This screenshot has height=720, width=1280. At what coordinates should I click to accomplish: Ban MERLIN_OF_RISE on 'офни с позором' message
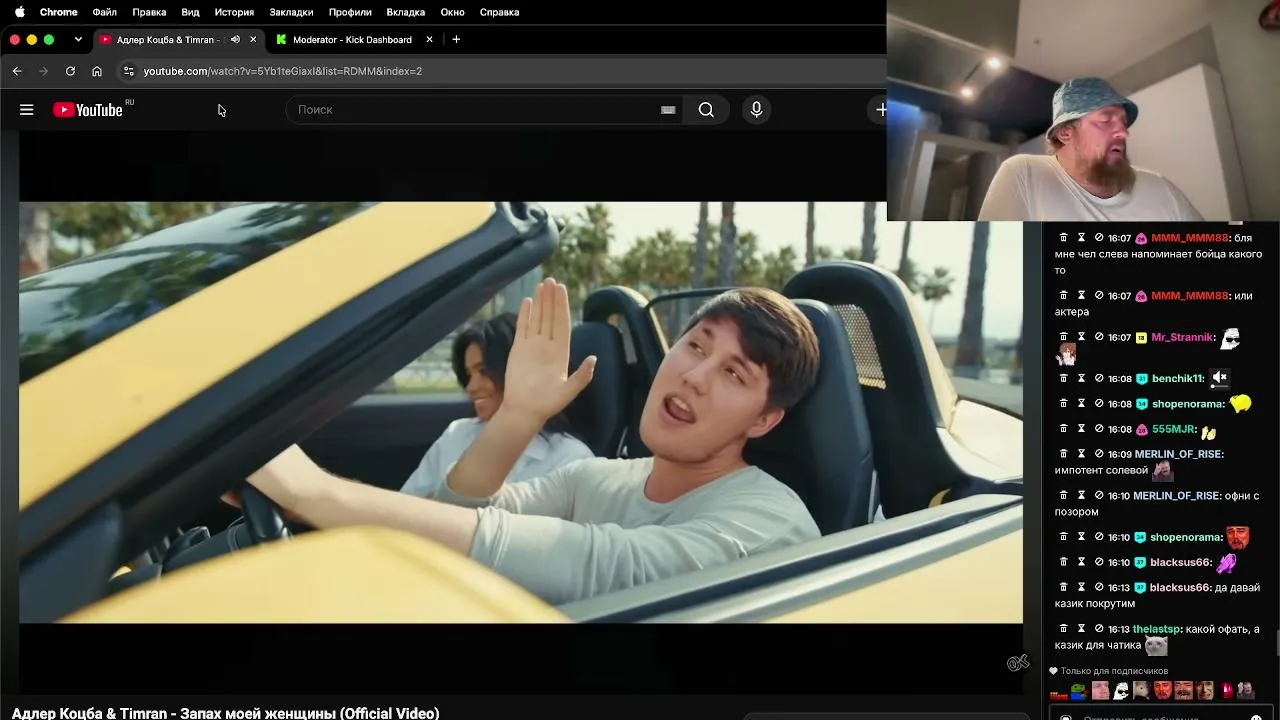tap(1099, 496)
